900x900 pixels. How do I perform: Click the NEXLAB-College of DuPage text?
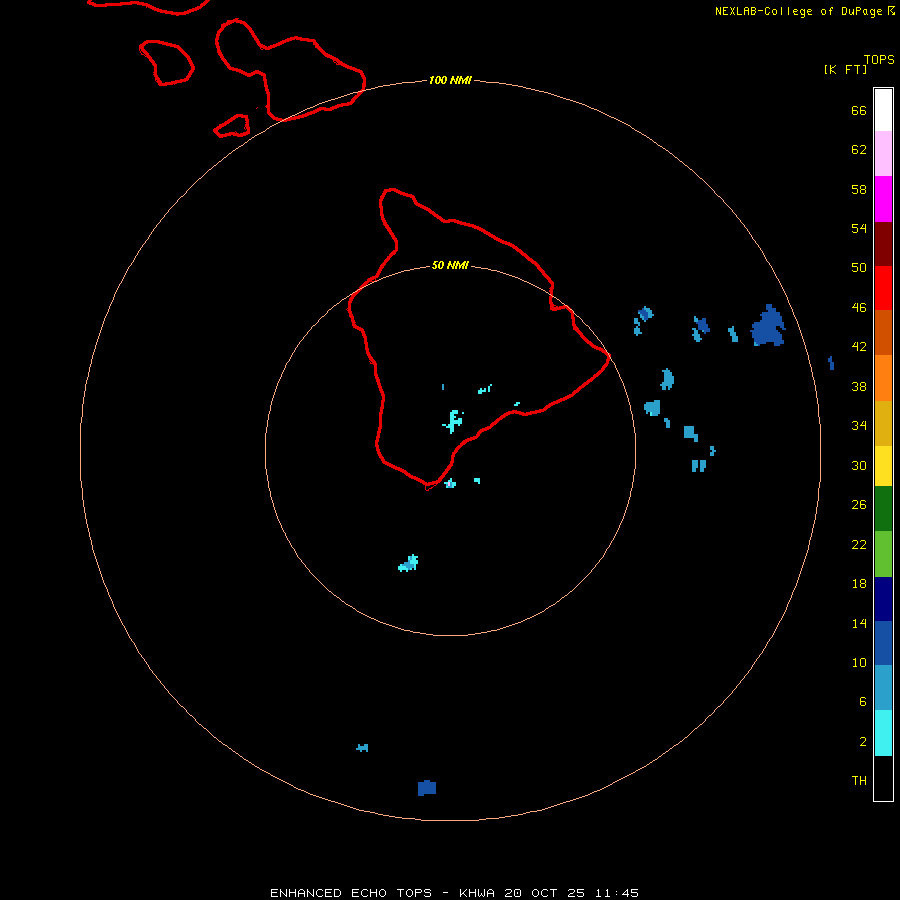point(799,11)
